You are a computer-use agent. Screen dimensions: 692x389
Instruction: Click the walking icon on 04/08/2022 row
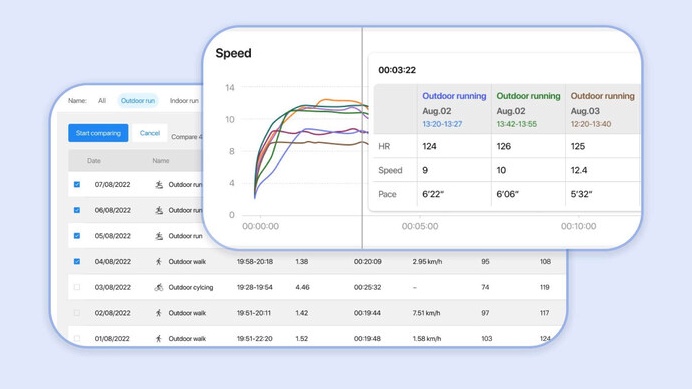point(159,261)
